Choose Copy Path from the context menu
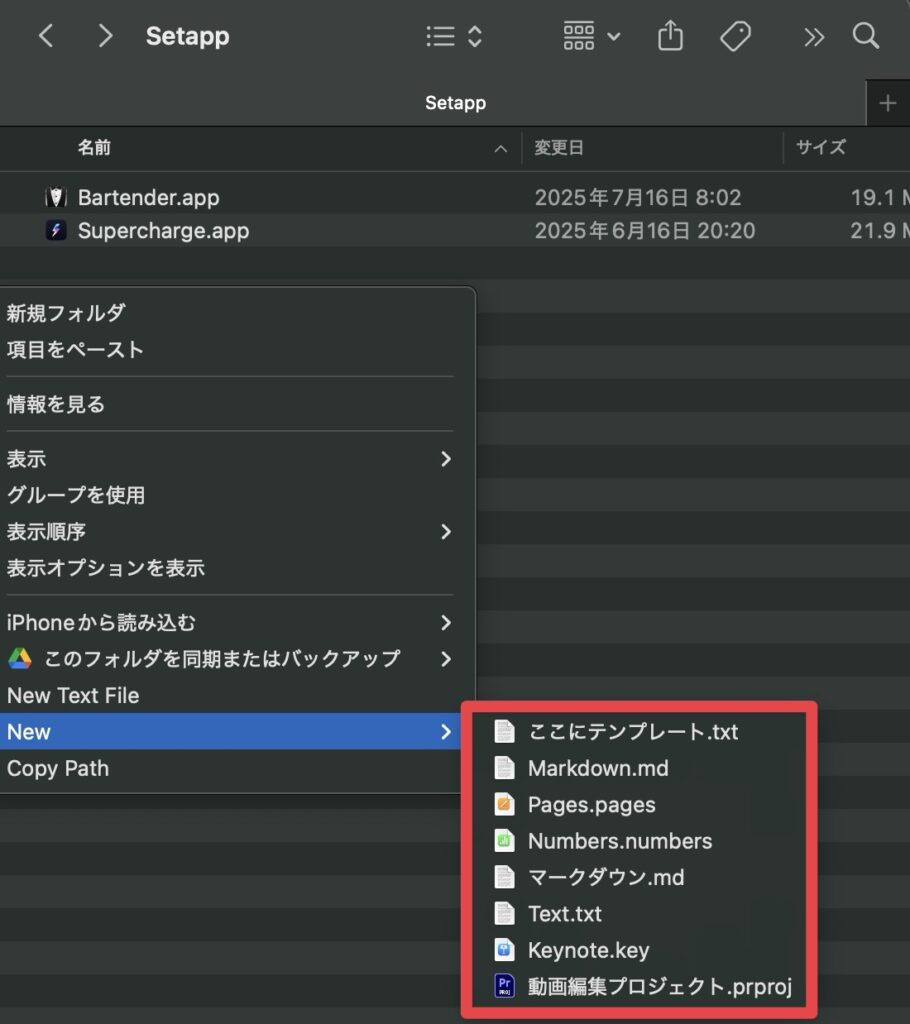This screenshot has height=1024, width=910. [x=230, y=769]
